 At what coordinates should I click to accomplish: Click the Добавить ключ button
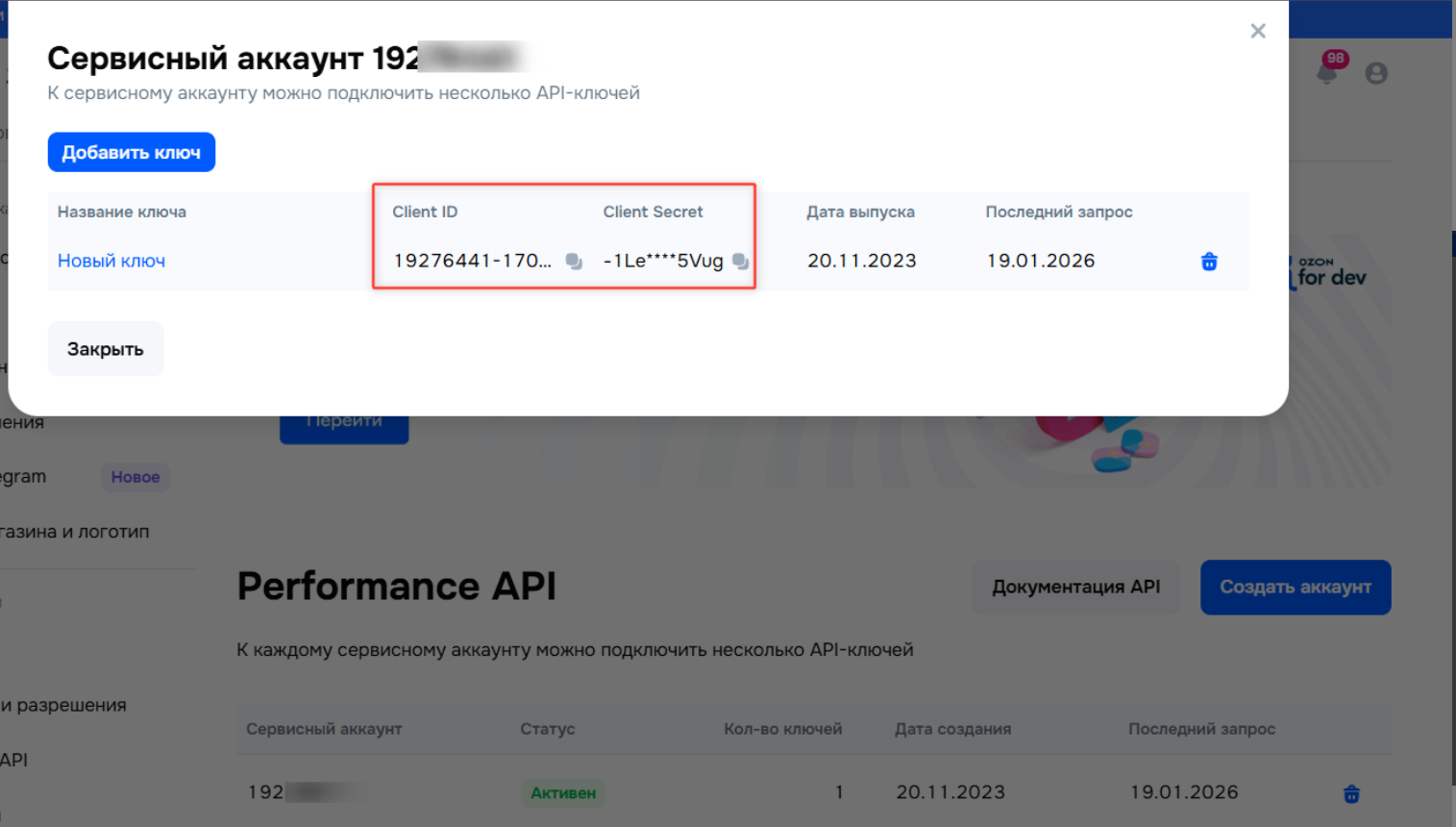pos(132,152)
